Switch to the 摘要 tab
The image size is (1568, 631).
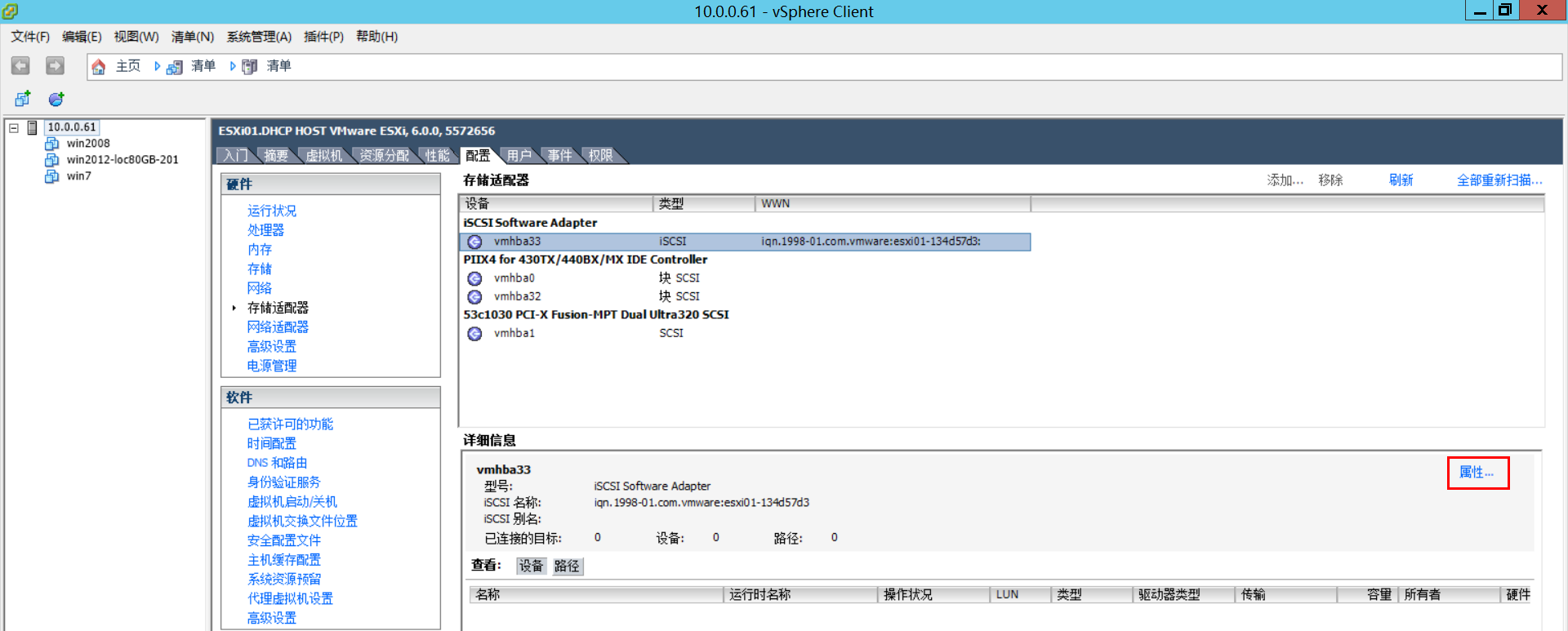[276, 155]
